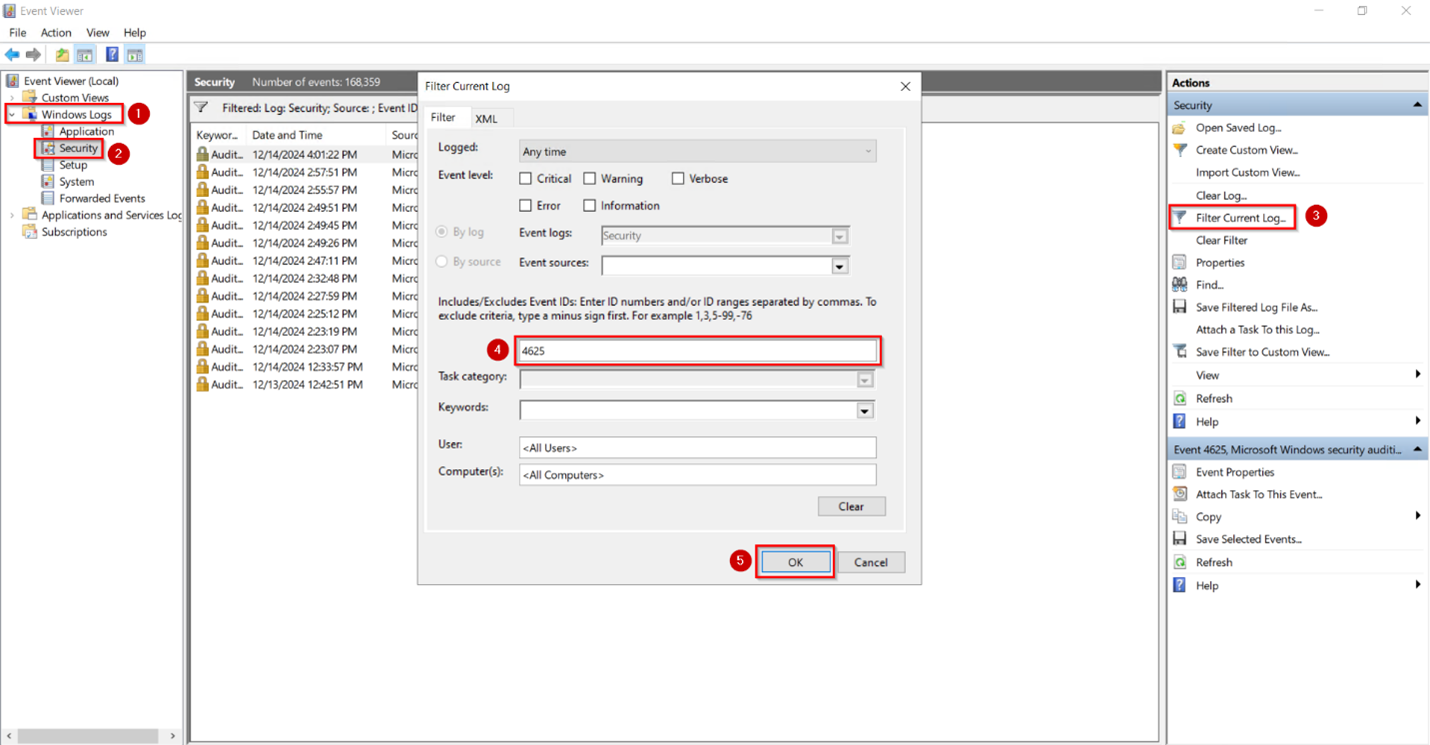Click Clear to reset filter fields
This screenshot has width=1430, height=745.
[x=851, y=506]
